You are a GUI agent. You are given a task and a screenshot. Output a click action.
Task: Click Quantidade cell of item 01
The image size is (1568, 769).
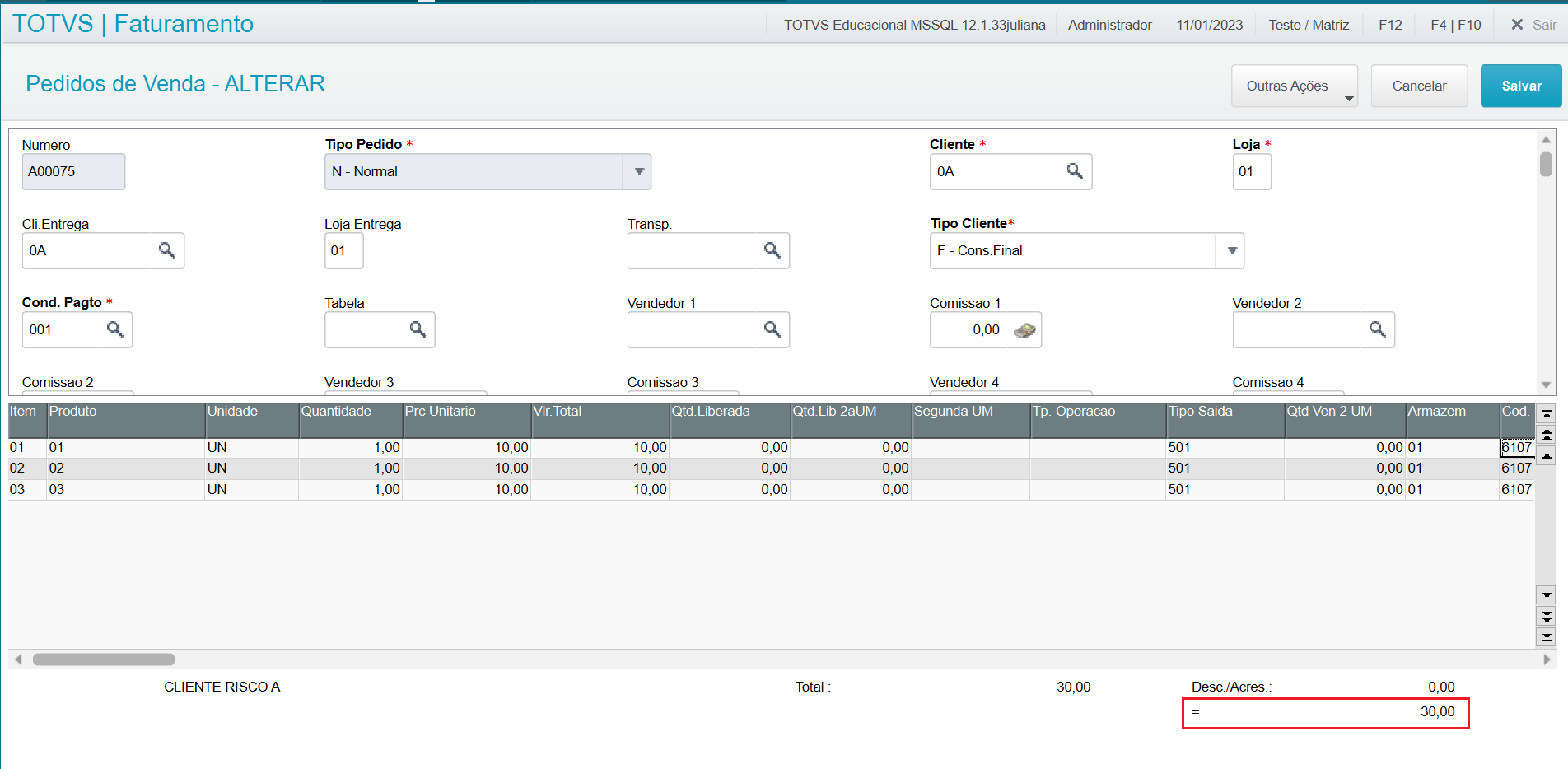point(350,448)
